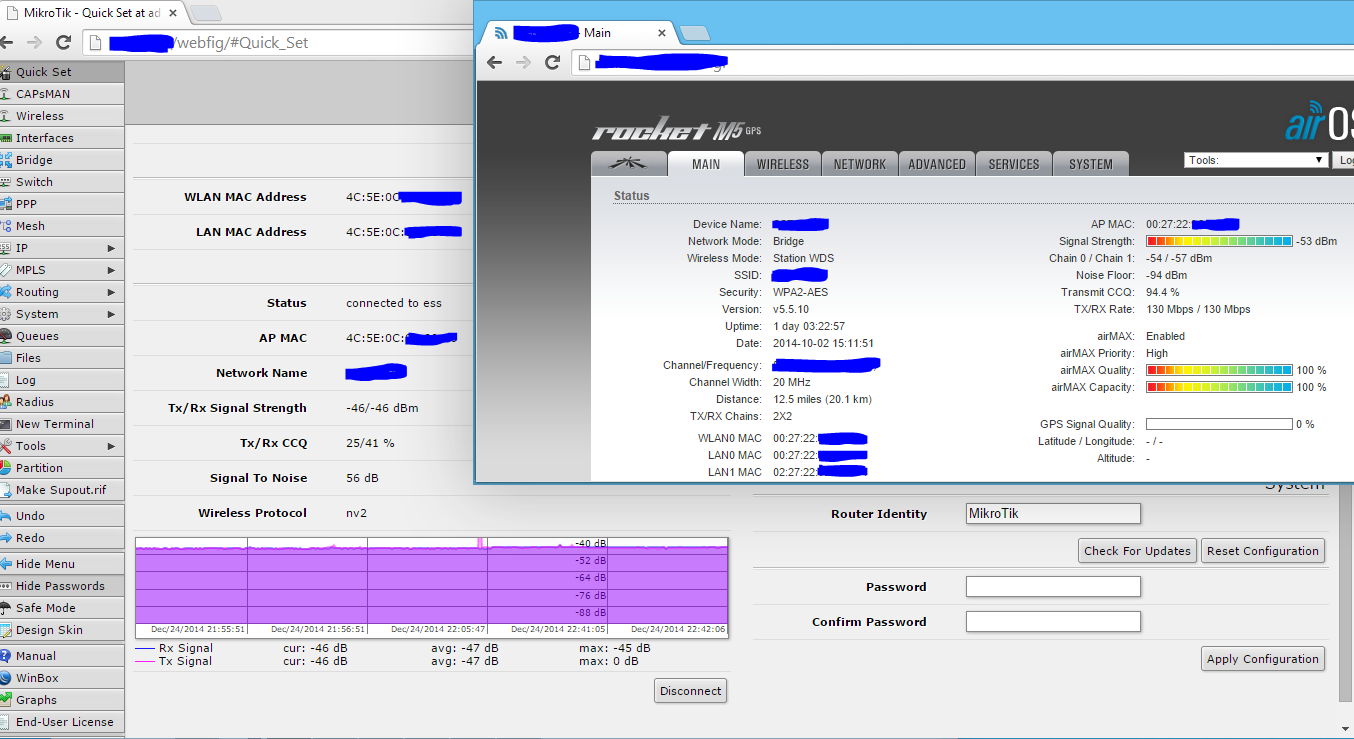
Task: Click the Reset Configuration button
Action: (1263, 551)
